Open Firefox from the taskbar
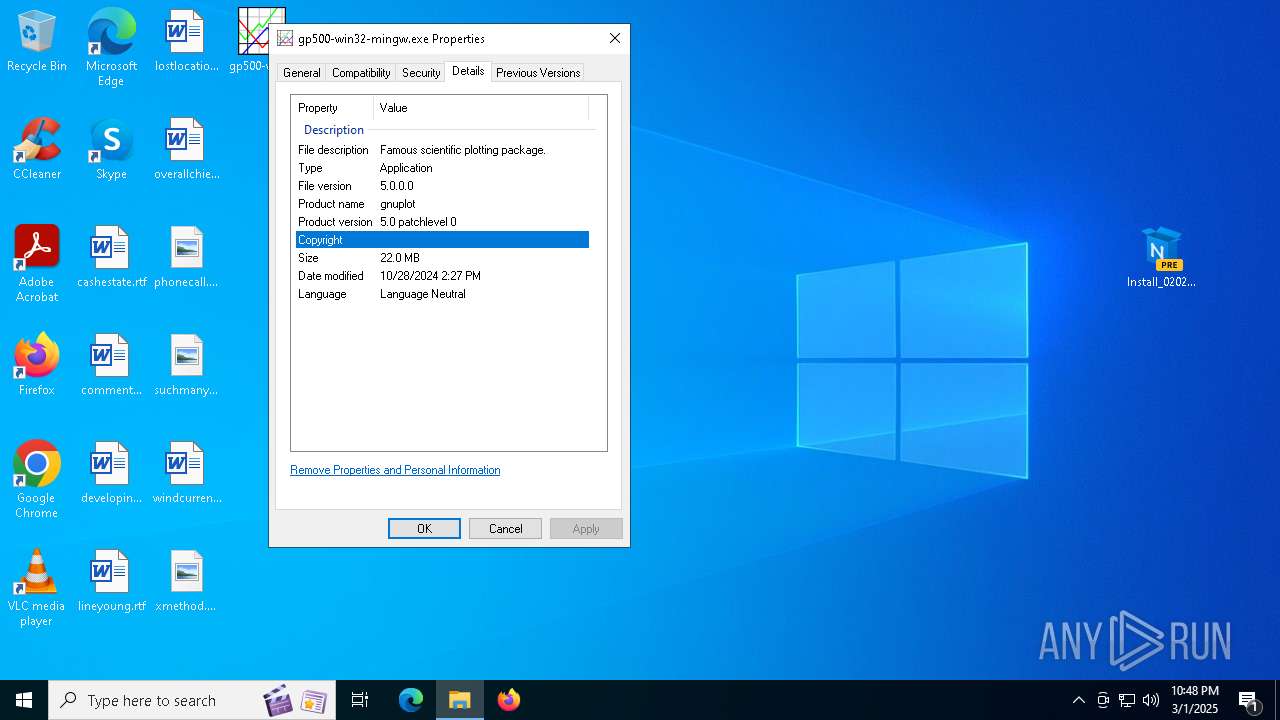This screenshot has height=720, width=1280. 509,700
